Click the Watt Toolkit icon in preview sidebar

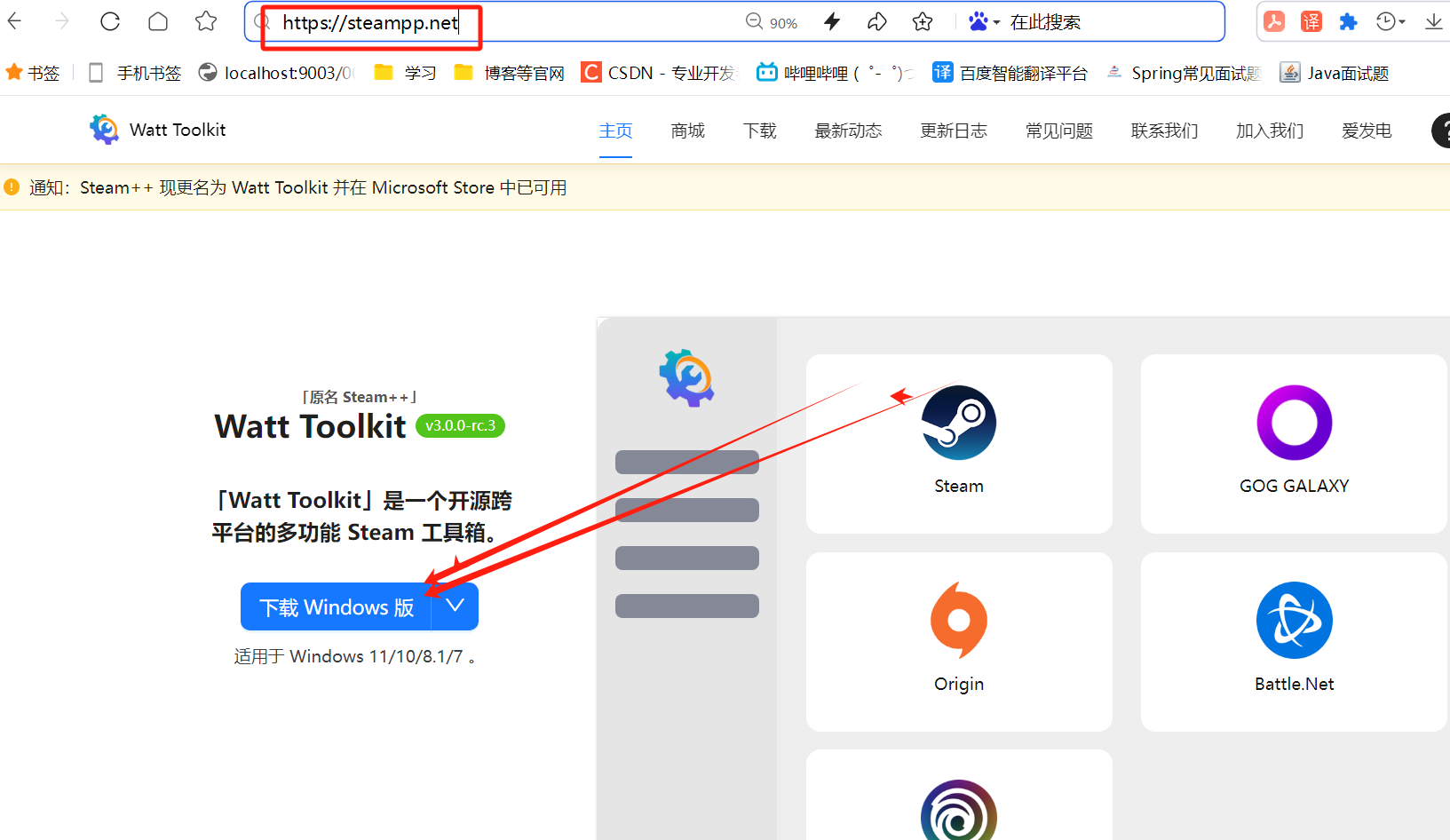[x=686, y=377]
